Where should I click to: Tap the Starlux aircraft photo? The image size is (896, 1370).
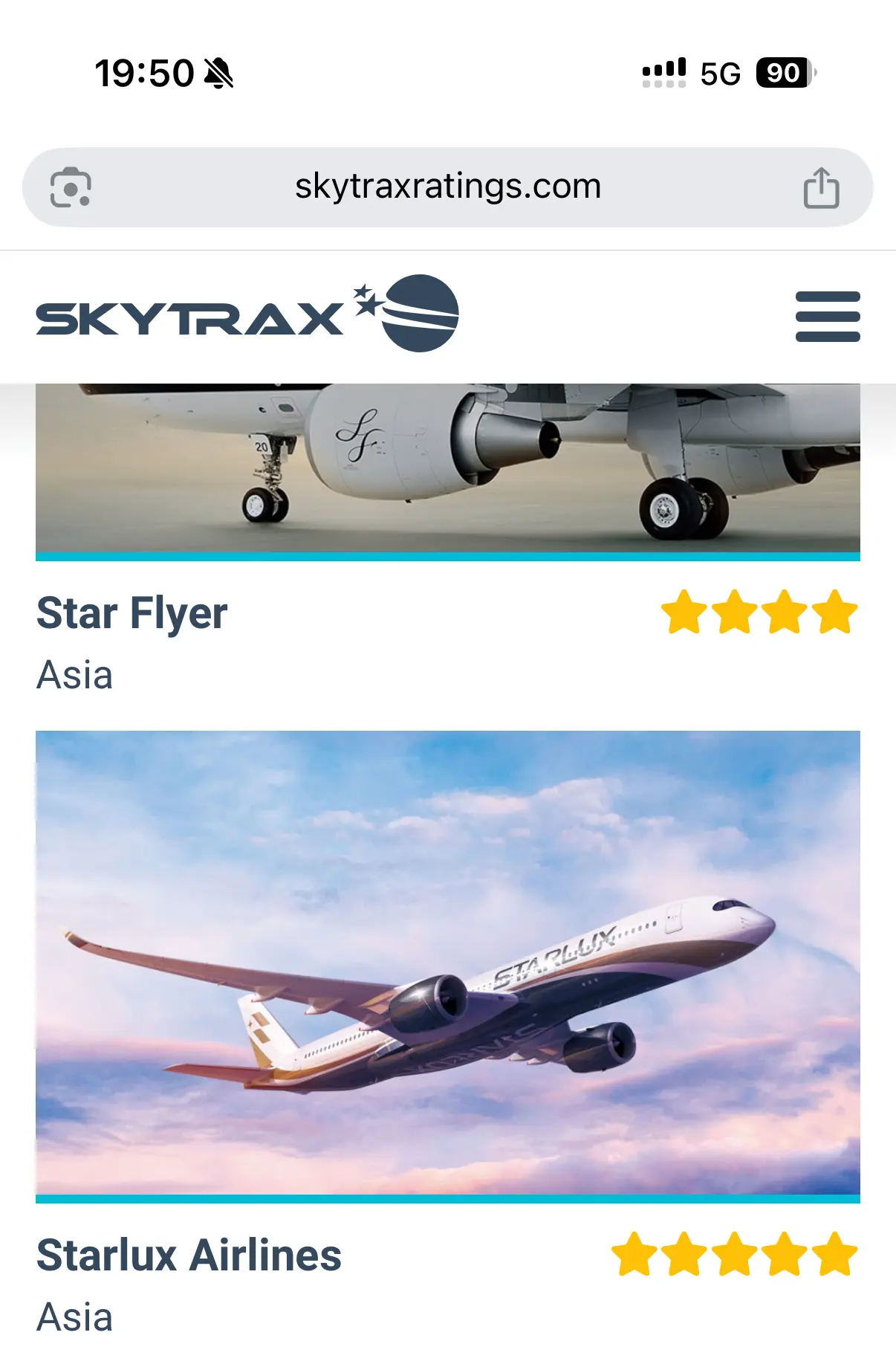click(x=448, y=963)
